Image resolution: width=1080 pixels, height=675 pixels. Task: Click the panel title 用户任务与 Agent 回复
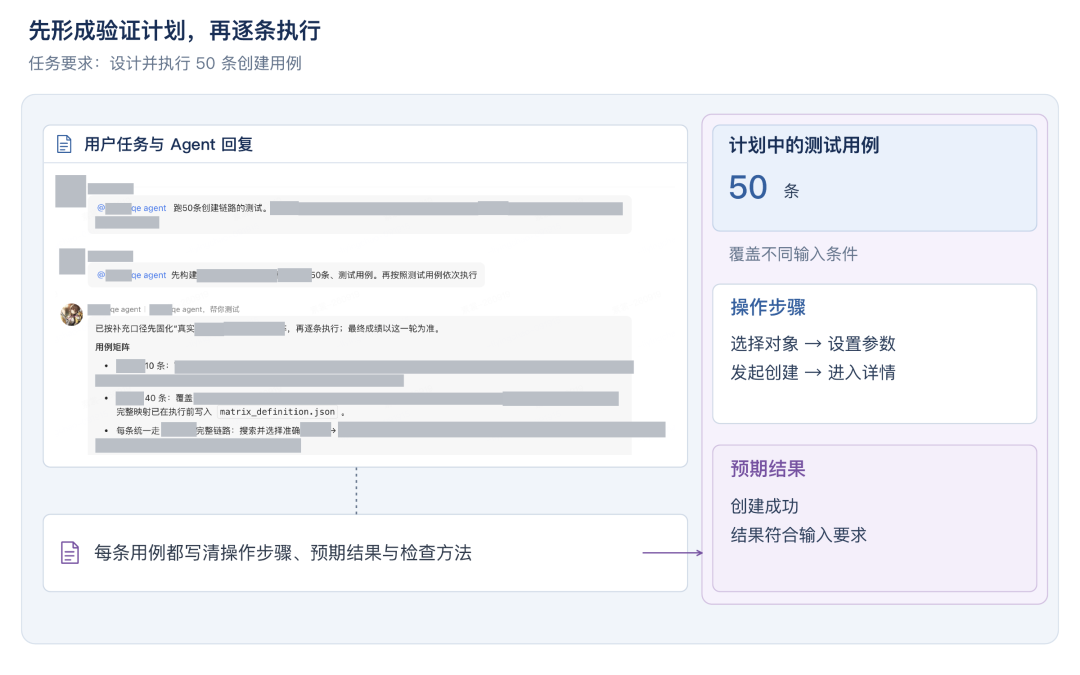coord(169,144)
